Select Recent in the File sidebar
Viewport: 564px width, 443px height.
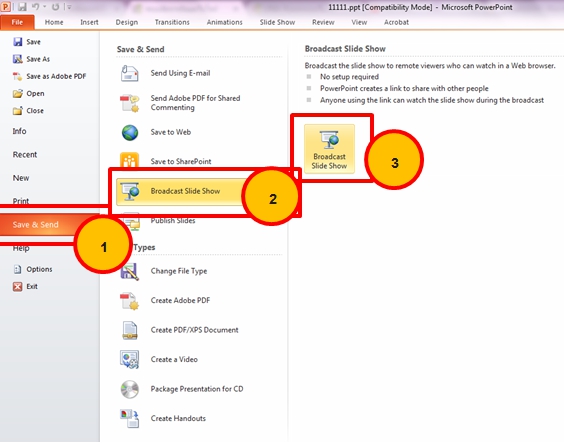[25, 155]
